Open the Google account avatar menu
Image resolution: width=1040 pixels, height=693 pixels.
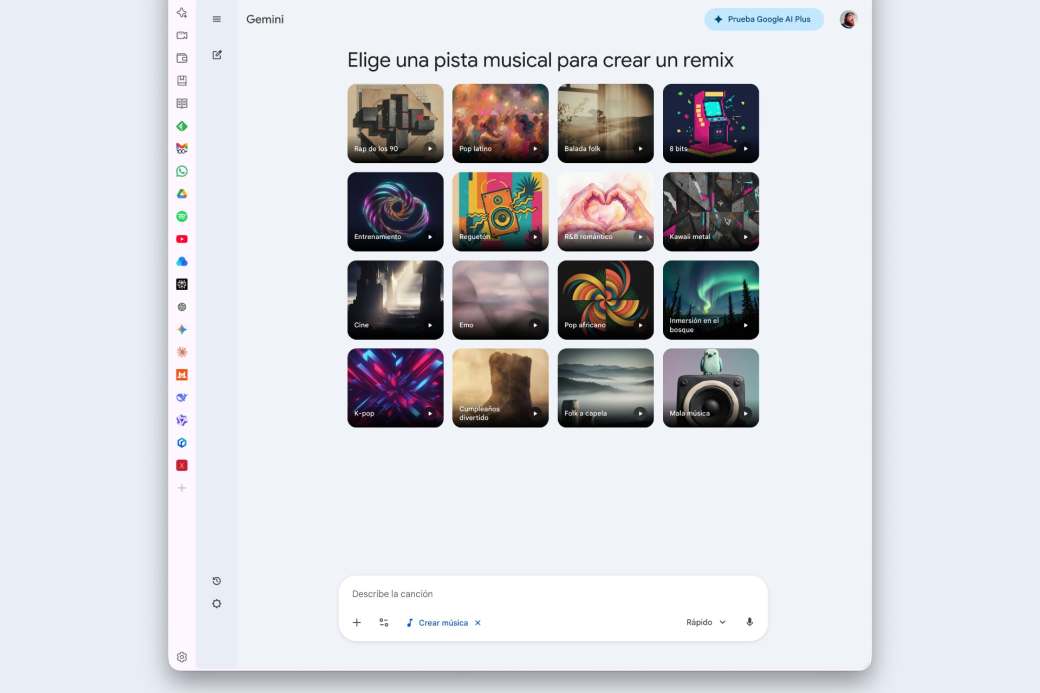[848, 18]
